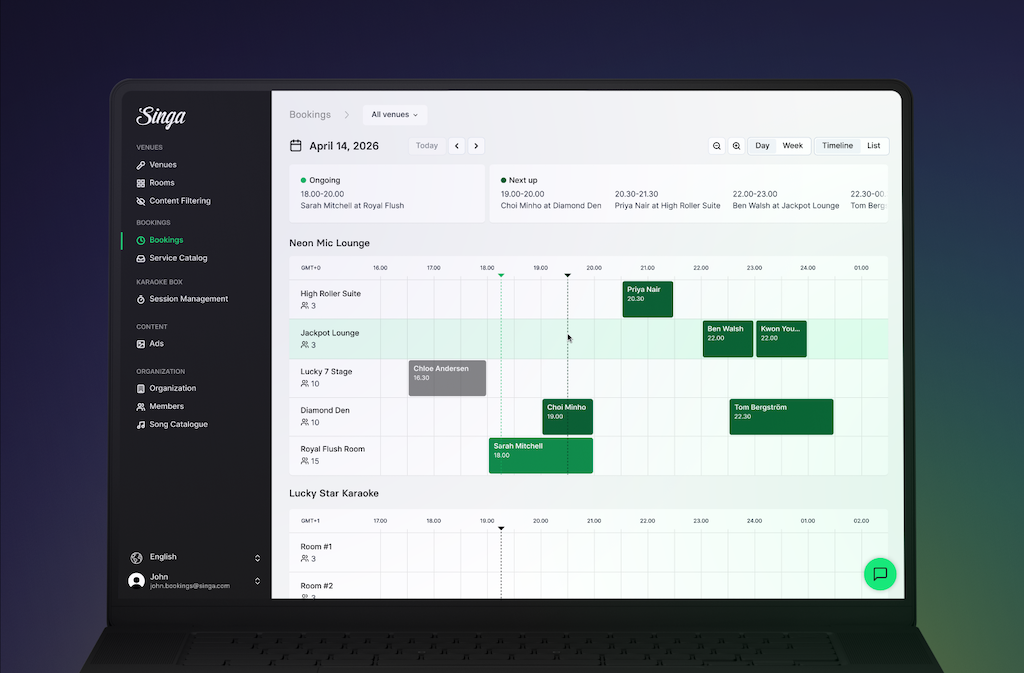
Task: Click John's user avatar icon
Action: pos(136,580)
